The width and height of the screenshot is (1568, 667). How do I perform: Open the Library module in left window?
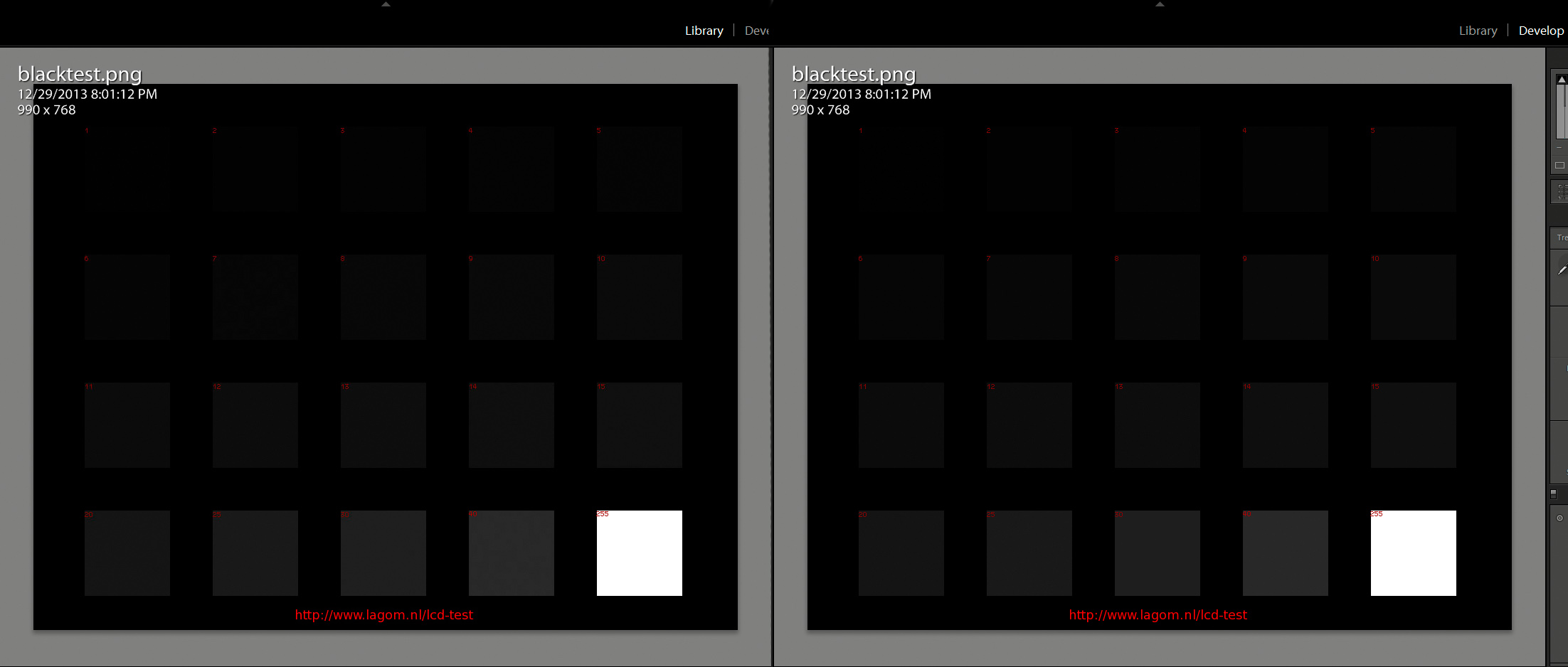[x=704, y=31]
